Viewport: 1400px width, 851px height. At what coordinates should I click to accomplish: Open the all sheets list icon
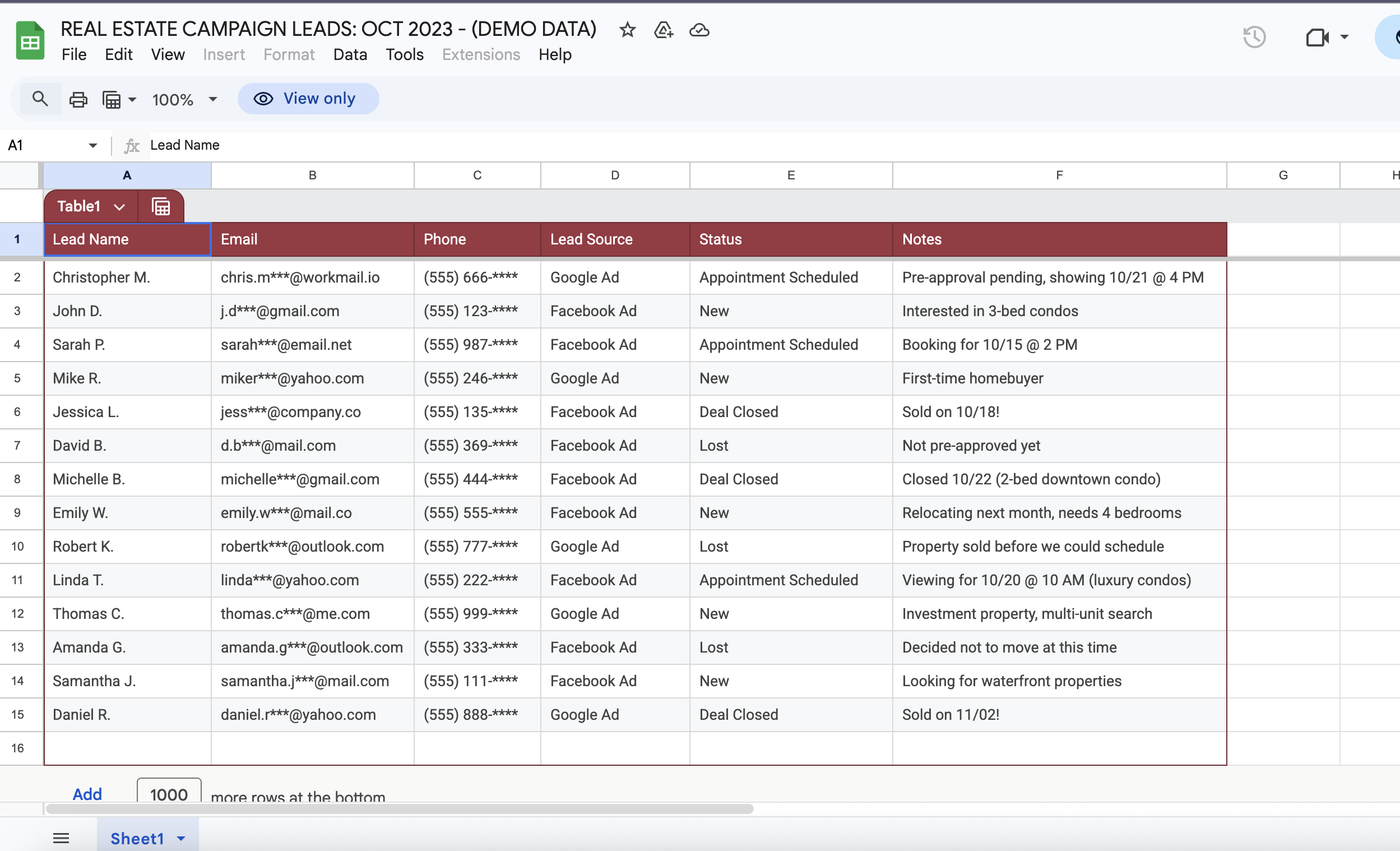[61, 838]
